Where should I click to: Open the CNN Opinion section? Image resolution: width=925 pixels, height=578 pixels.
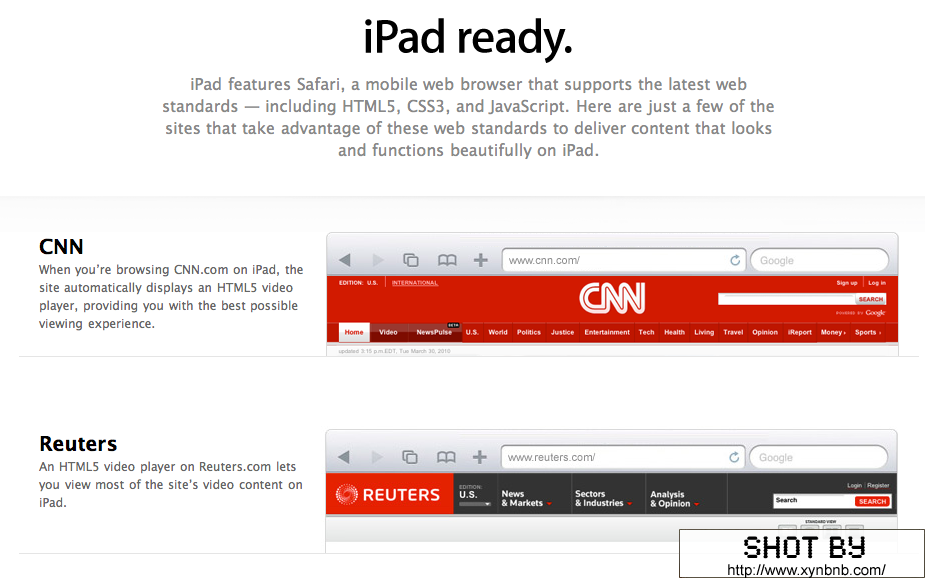pyautogui.click(x=765, y=332)
